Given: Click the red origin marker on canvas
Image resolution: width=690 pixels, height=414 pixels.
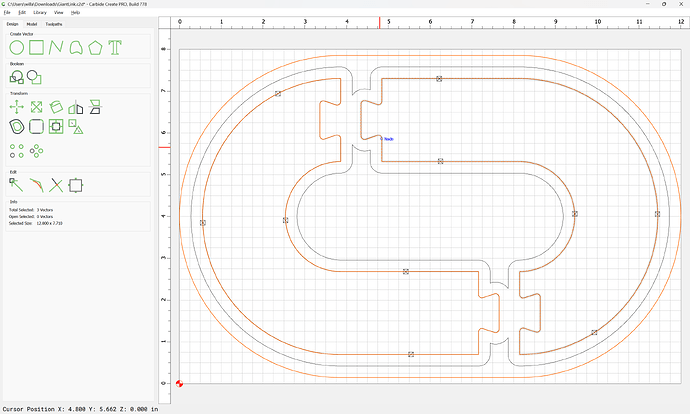Looking at the screenshot, I should tap(179, 384).
